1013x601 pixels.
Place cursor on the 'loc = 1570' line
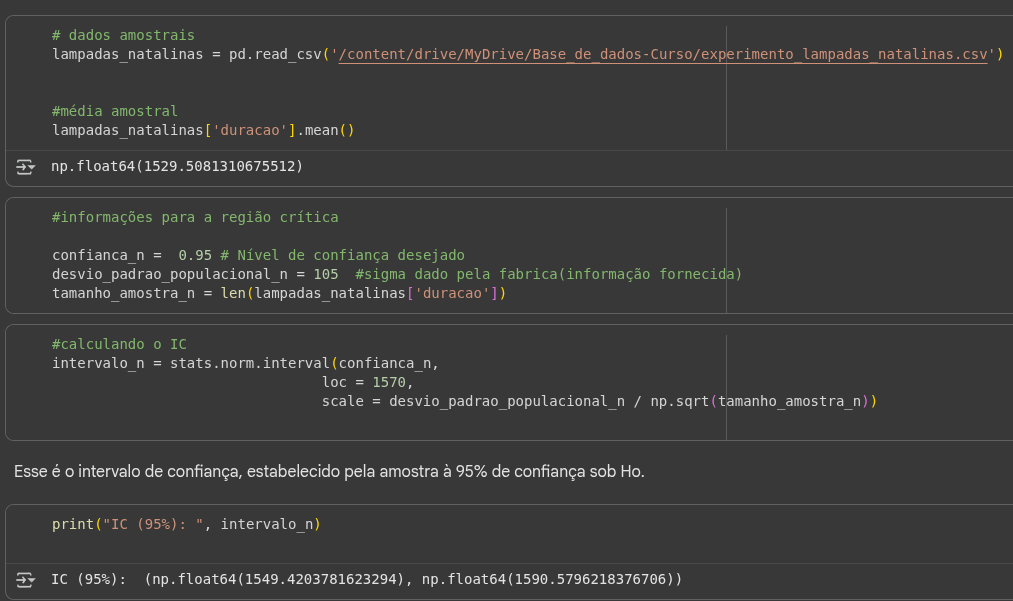pos(367,382)
